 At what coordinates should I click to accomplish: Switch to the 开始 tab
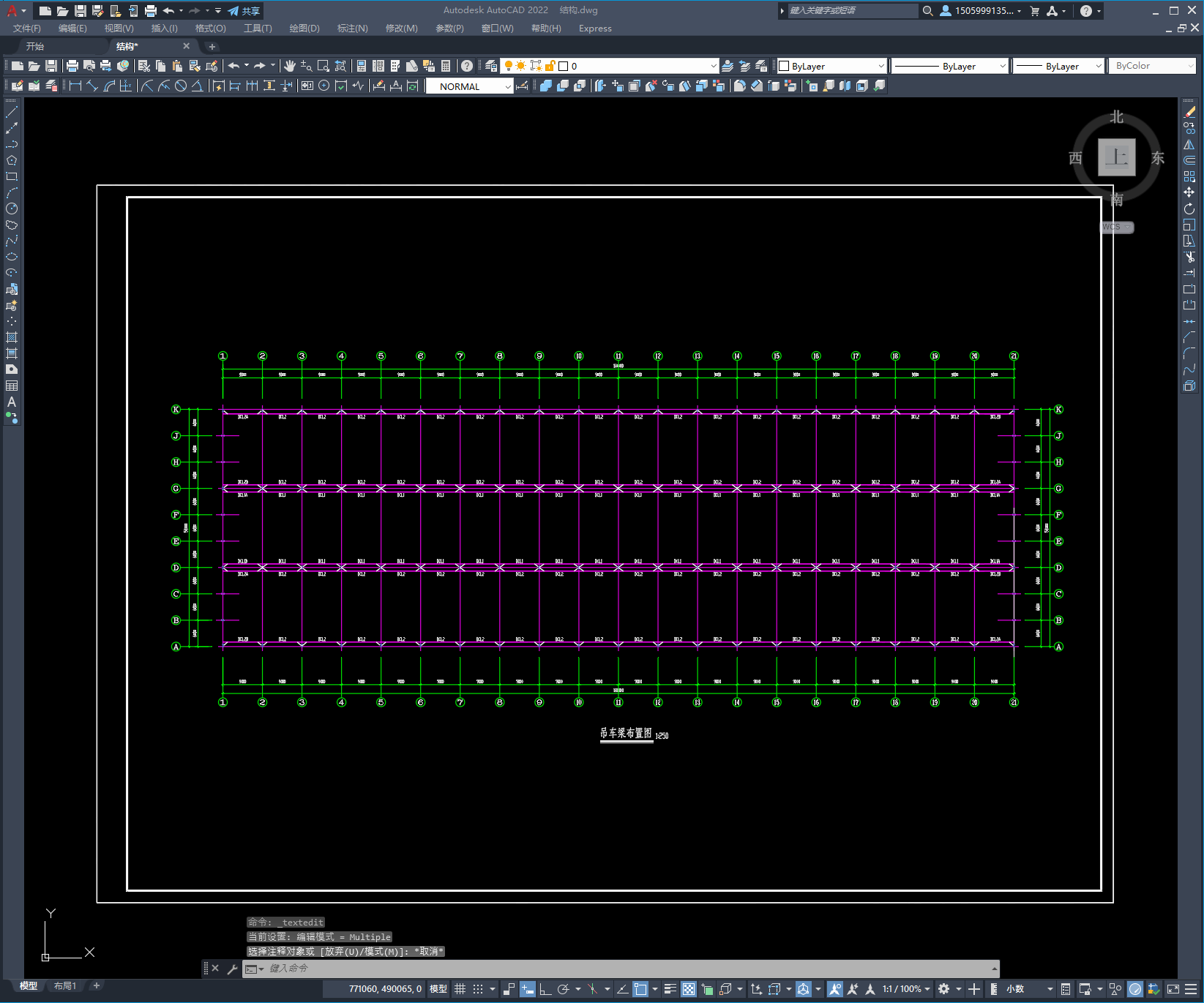35,46
